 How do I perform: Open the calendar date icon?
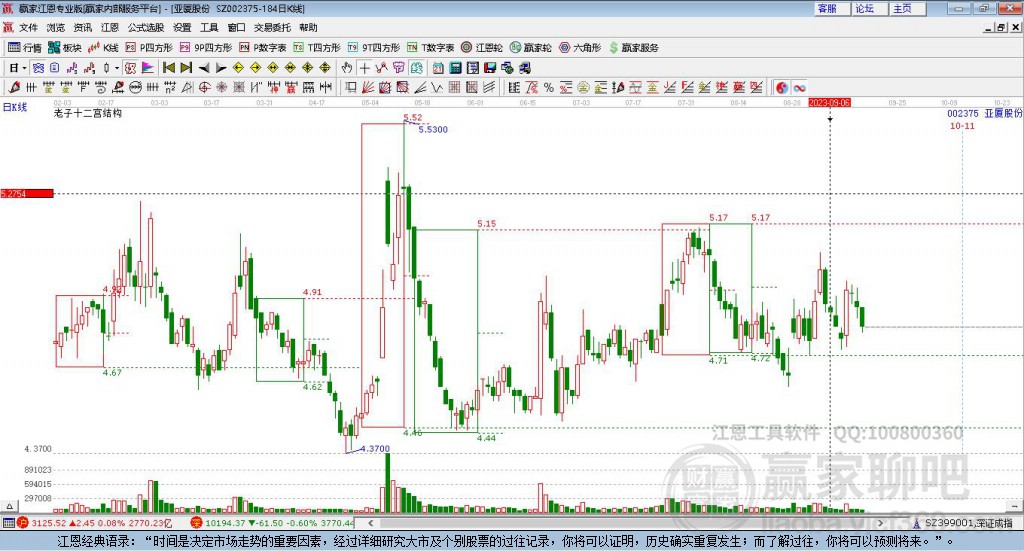click(438, 68)
